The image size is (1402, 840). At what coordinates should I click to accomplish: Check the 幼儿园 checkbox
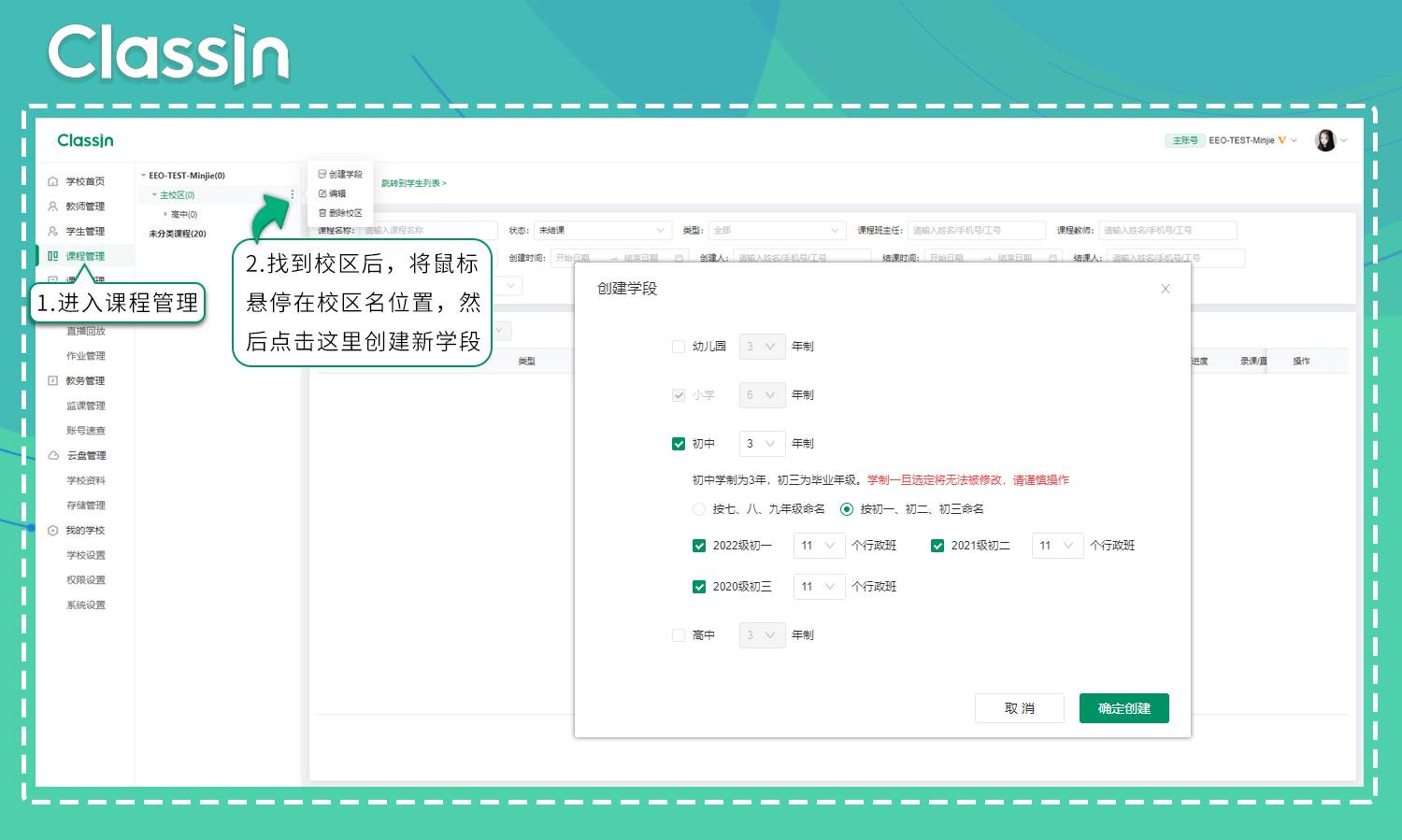coord(679,347)
